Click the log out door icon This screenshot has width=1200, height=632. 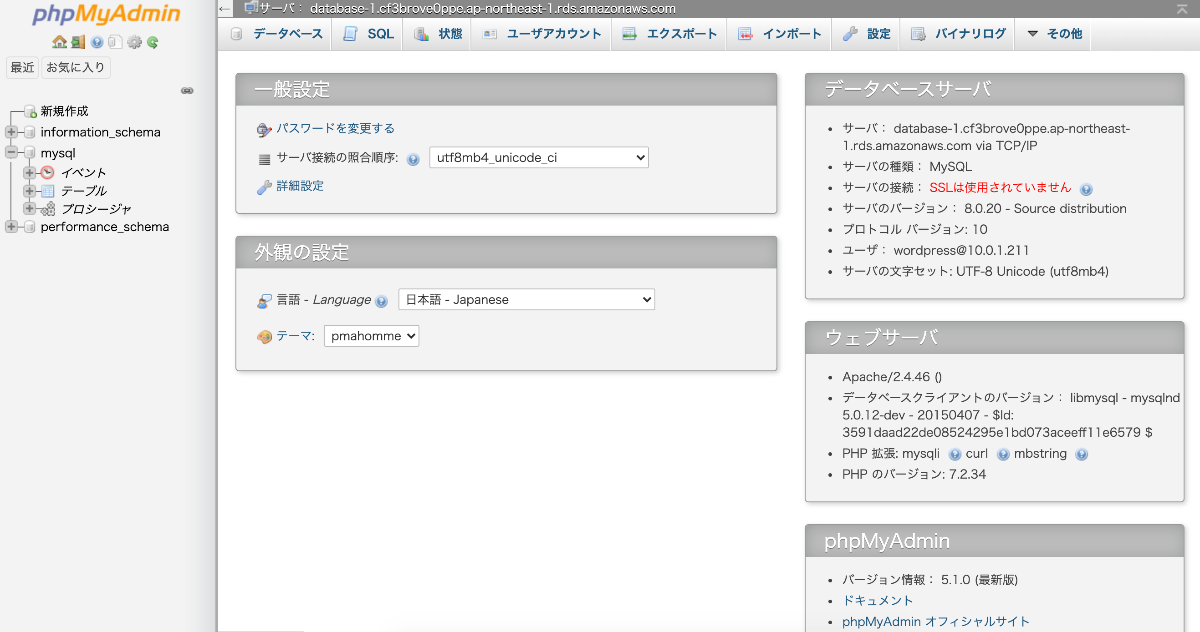point(77,42)
